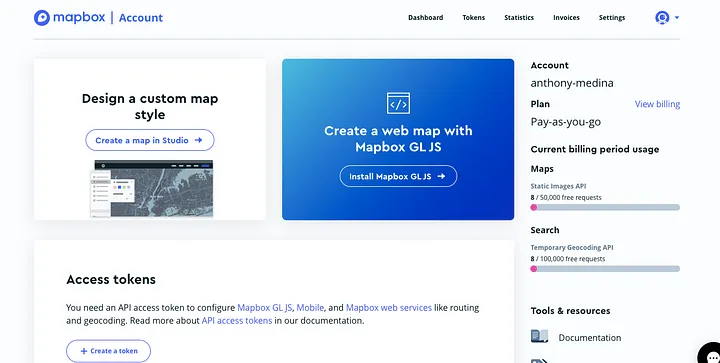Open the Tokens page

[x=473, y=17]
